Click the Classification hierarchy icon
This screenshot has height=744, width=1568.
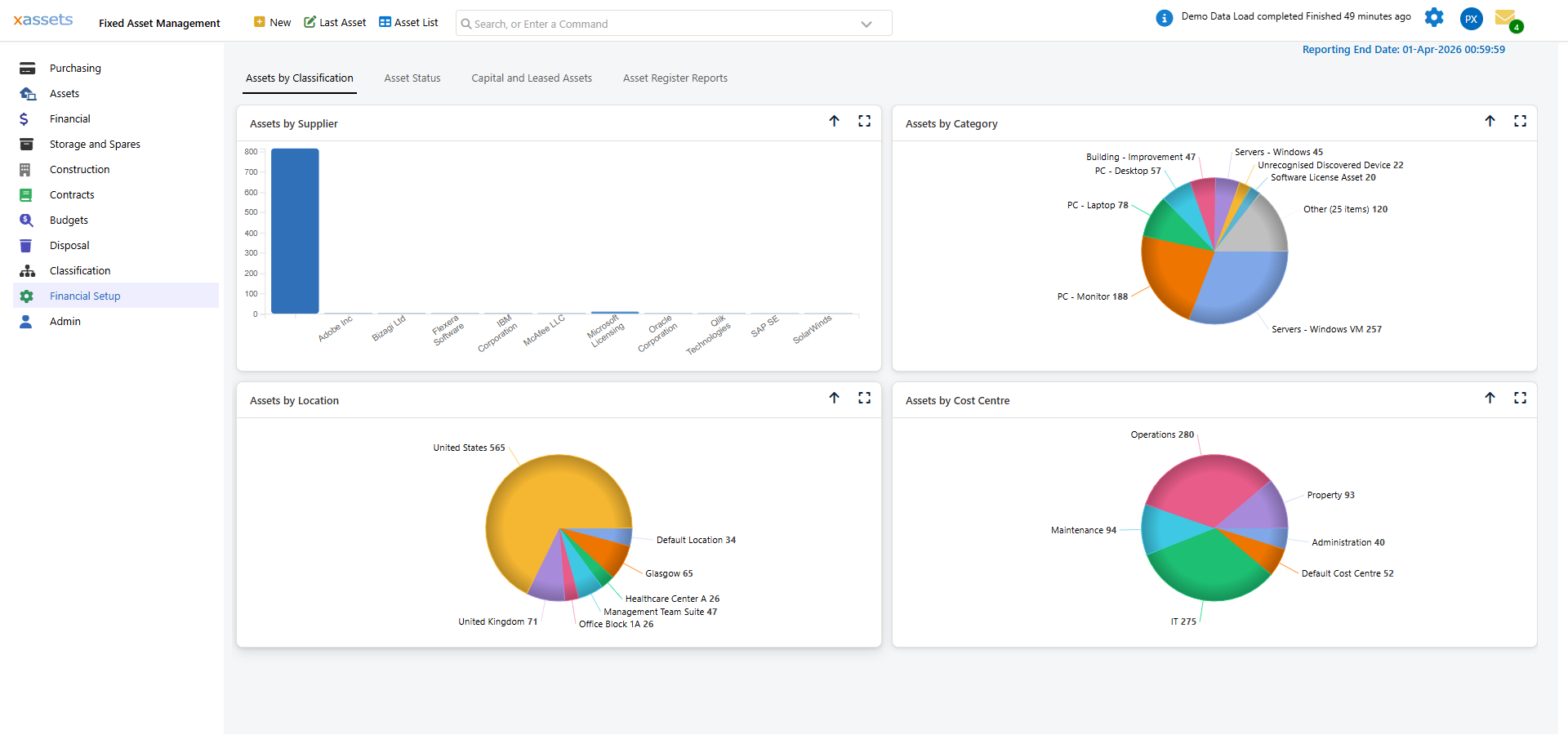pyautogui.click(x=26, y=270)
